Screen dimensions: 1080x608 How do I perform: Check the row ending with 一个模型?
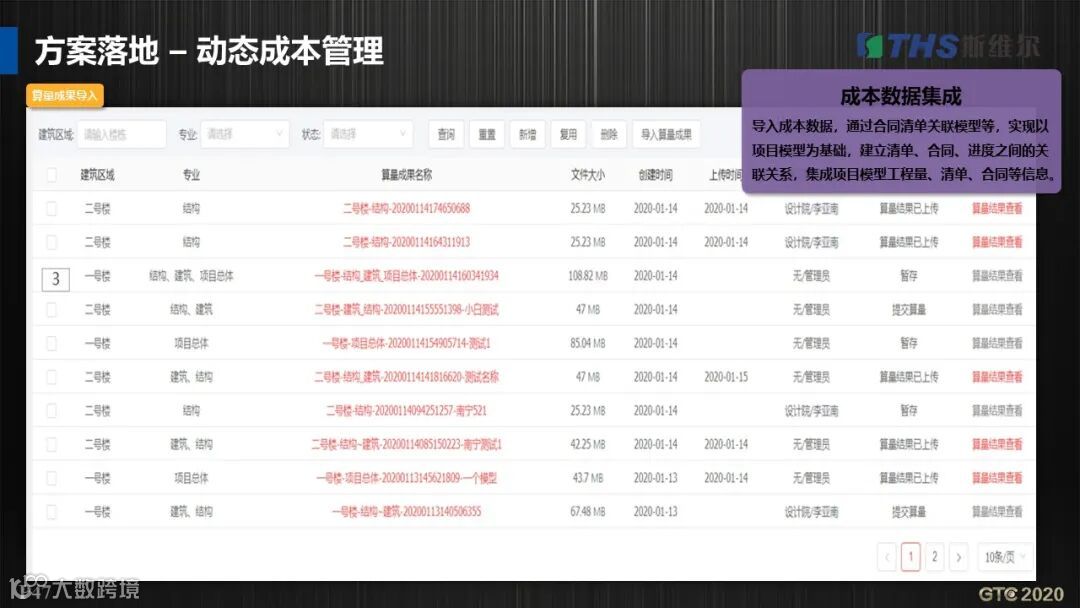pos(52,478)
